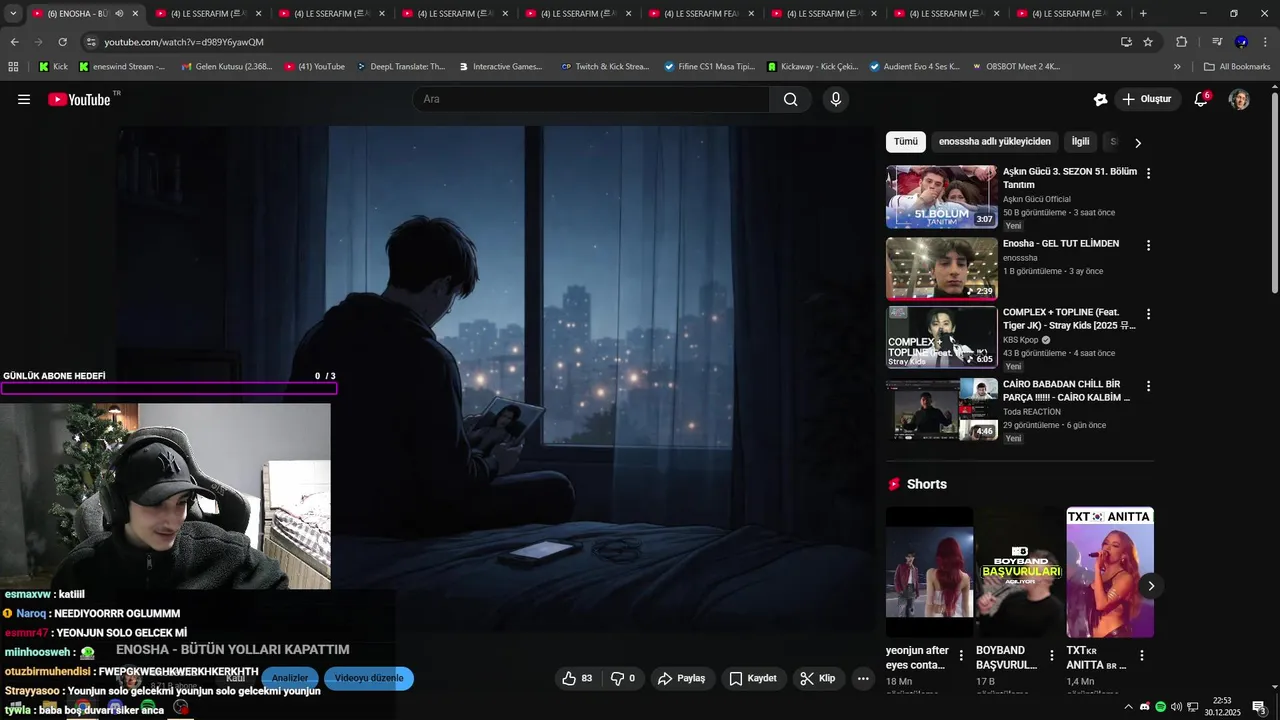Screen dimensions: 1280x720
Task: Focus the Ara search field
Action: 591,99
